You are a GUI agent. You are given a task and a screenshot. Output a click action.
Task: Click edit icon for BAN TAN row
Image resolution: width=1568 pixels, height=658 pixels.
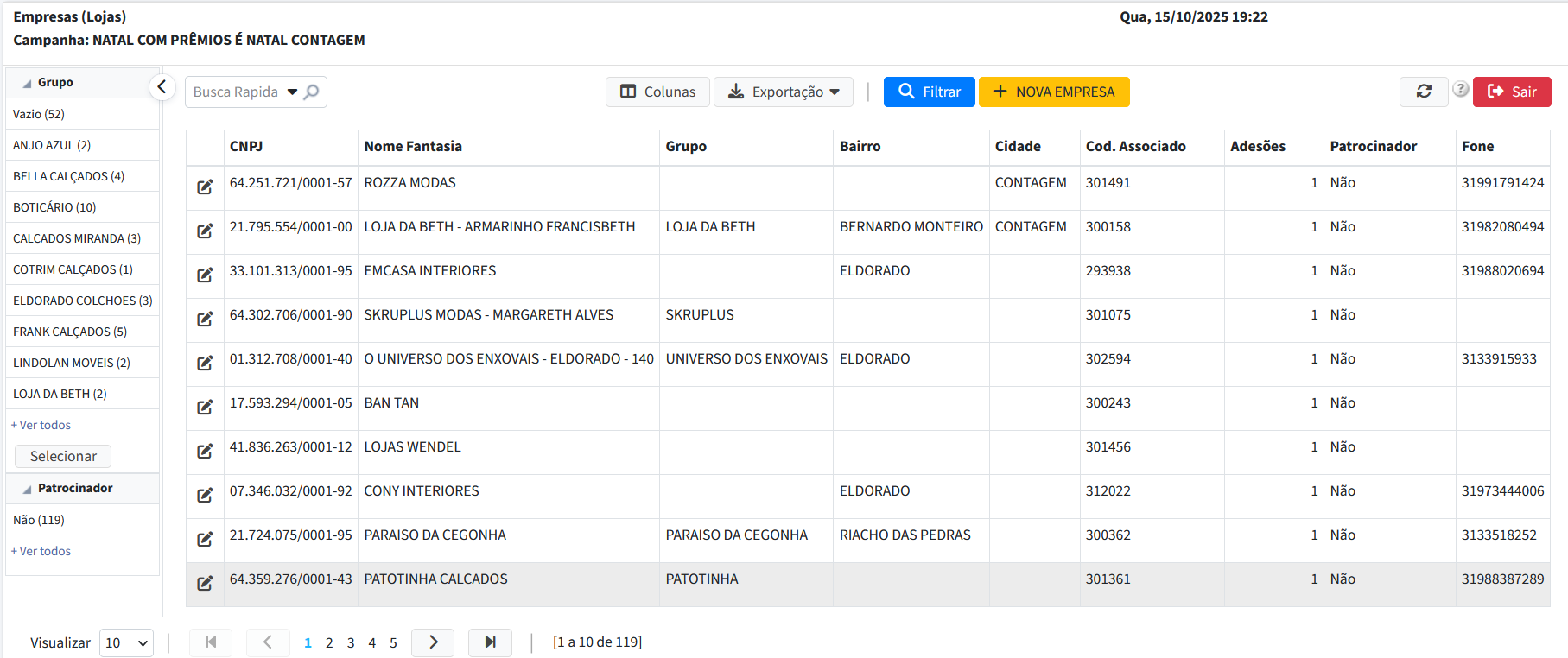tap(205, 408)
